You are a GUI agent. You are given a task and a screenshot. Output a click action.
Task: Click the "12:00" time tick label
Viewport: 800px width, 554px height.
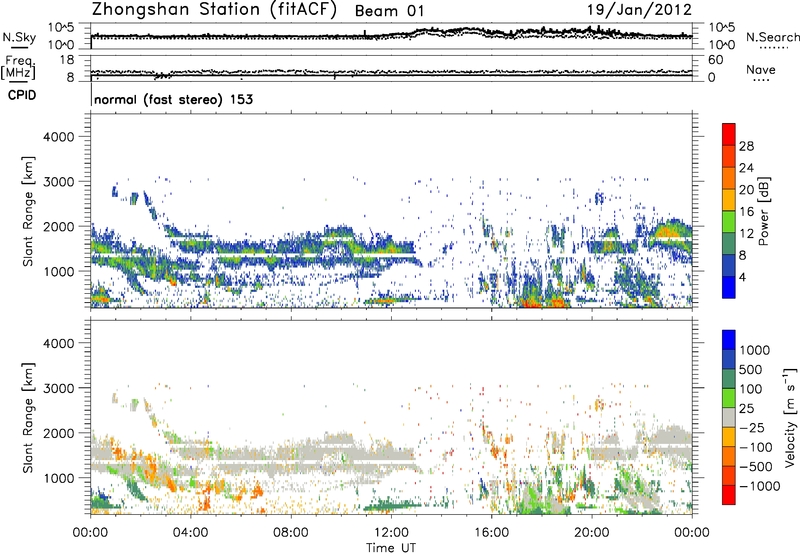point(391,533)
